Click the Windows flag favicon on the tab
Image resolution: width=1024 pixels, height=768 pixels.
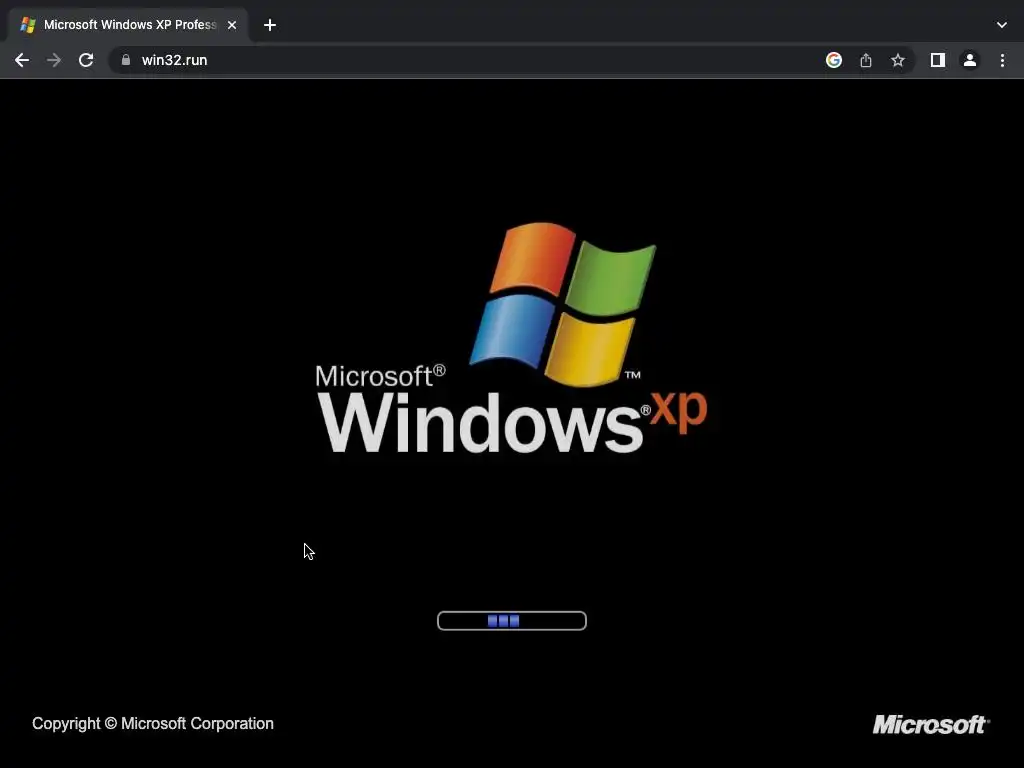pyautogui.click(x=28, y=25)
